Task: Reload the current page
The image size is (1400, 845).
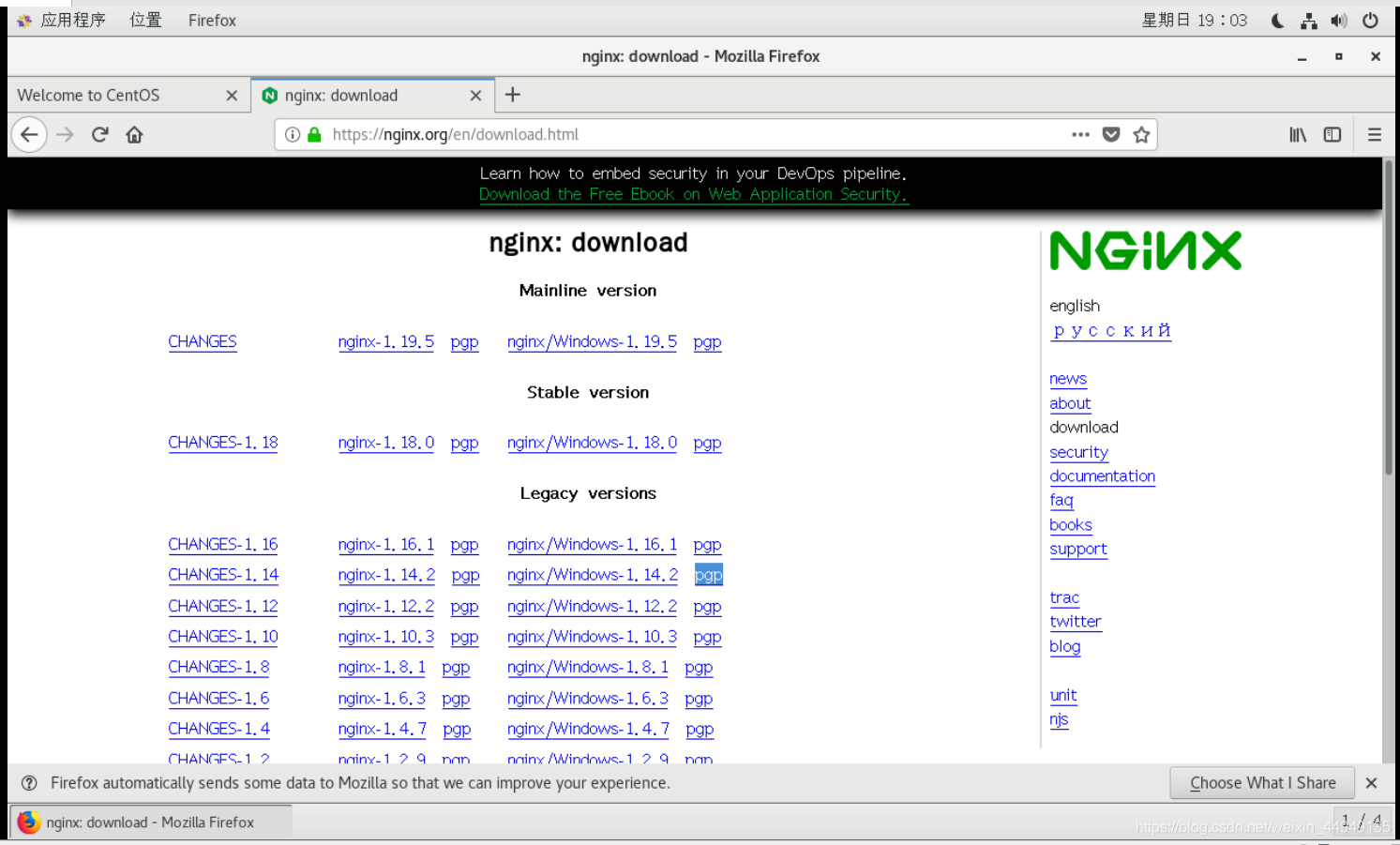Action: pos(100,135)
